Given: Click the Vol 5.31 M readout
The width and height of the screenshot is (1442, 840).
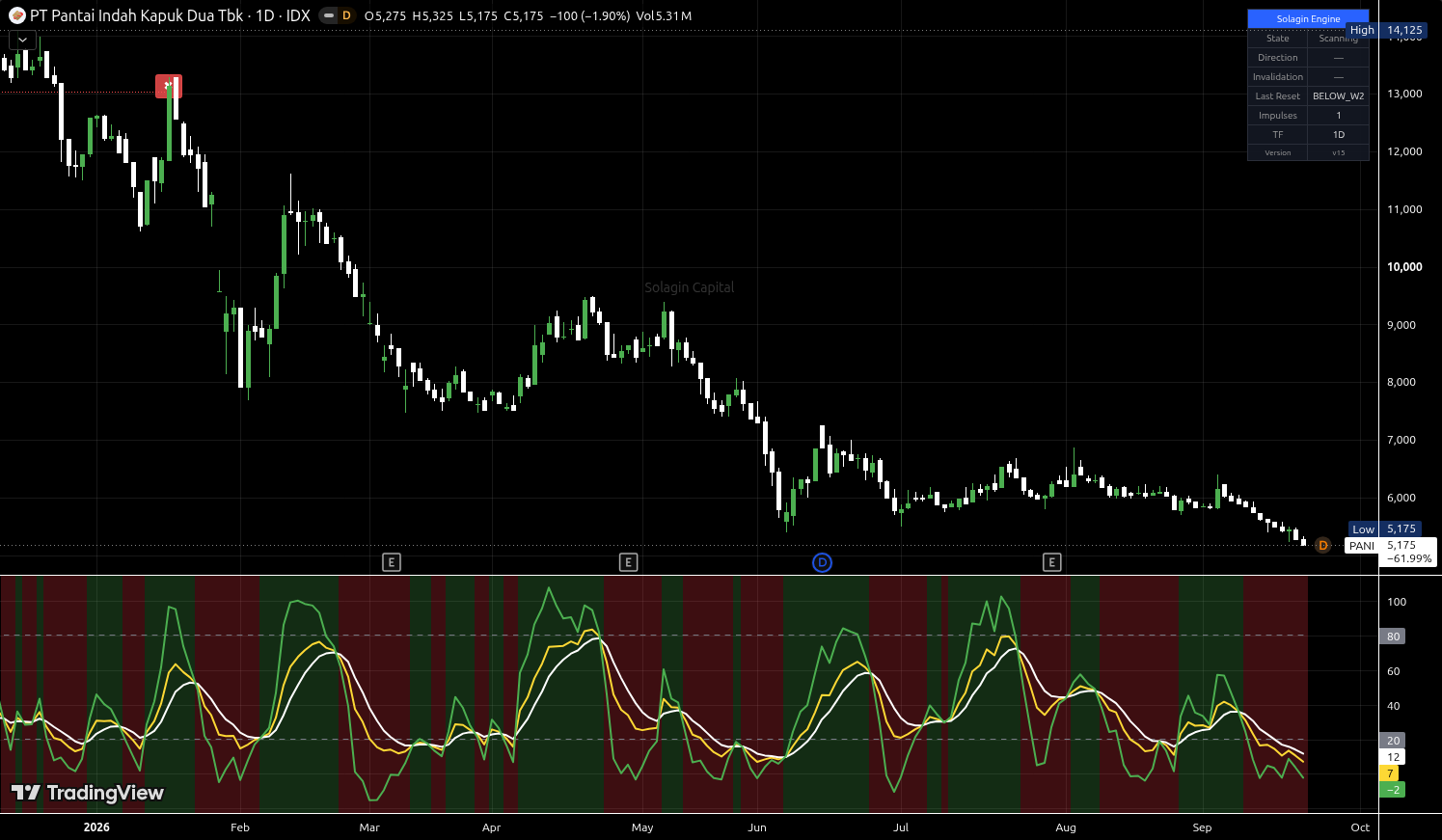Looking at the screenshot, I should click(664, 15).
